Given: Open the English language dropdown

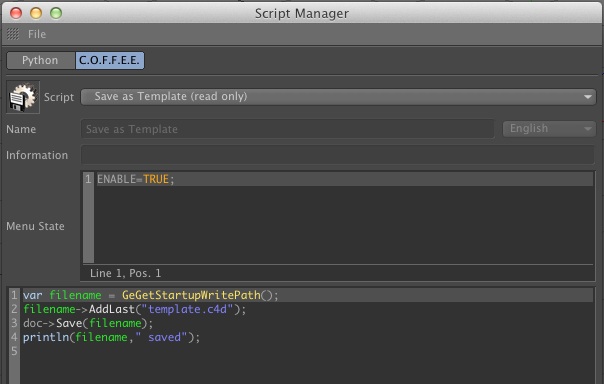Looking at the screenshot, I should coord(549,129).
